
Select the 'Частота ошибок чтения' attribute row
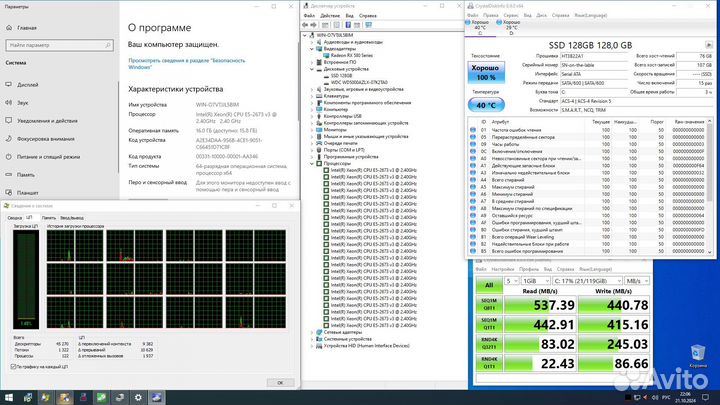589,130
